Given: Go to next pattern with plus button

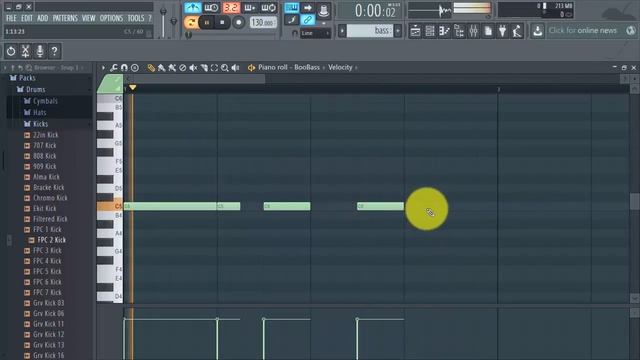Looking at the screenshot, I should [x=398, y=31].
